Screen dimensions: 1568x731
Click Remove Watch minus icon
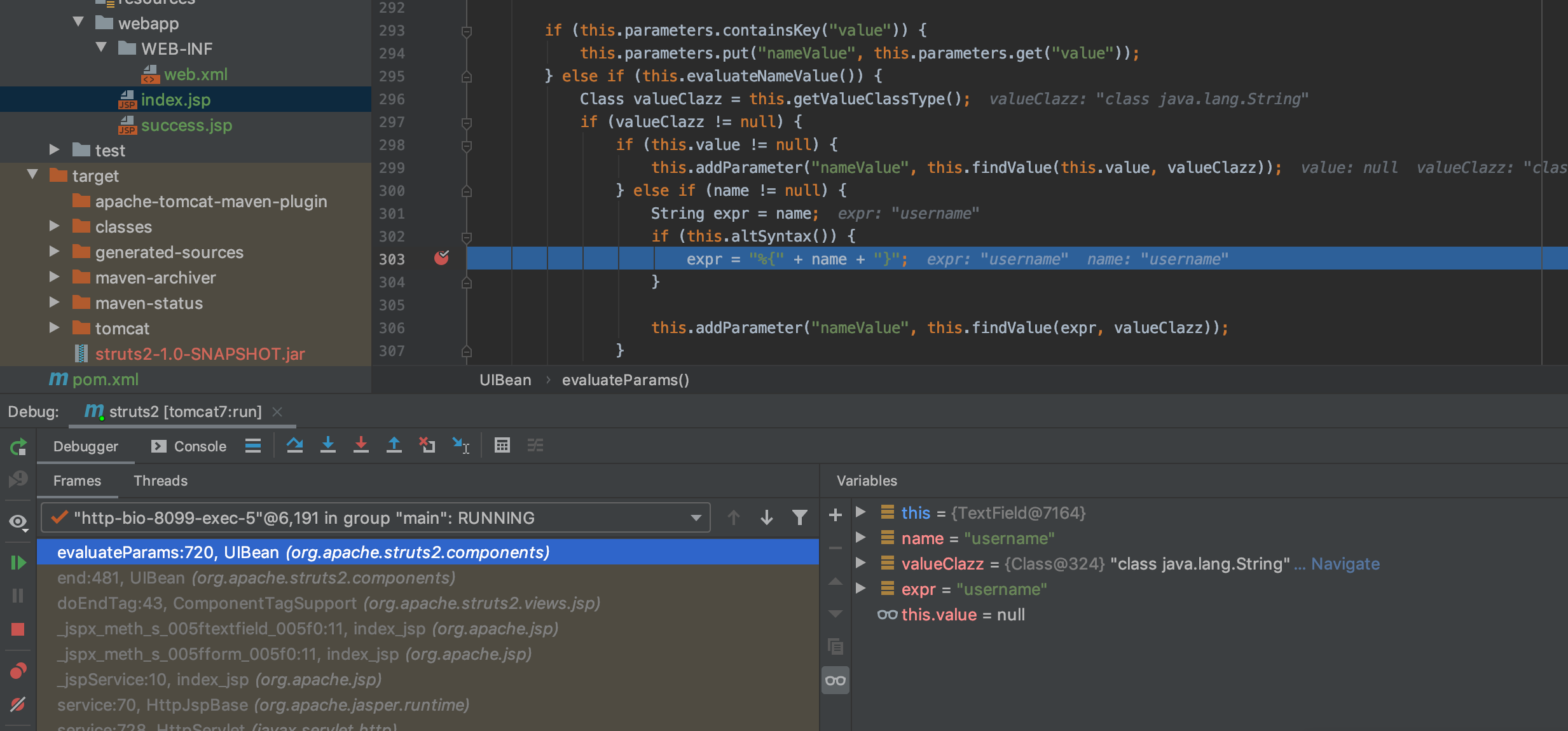pos(836,548)
